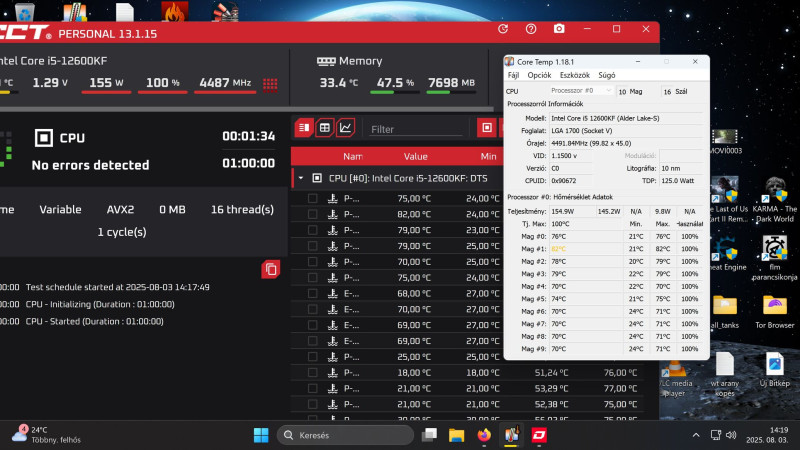Screen dimensions: 800x450
Task: Check box for 21,00 °C row with max 77,00
Action: 312,388
